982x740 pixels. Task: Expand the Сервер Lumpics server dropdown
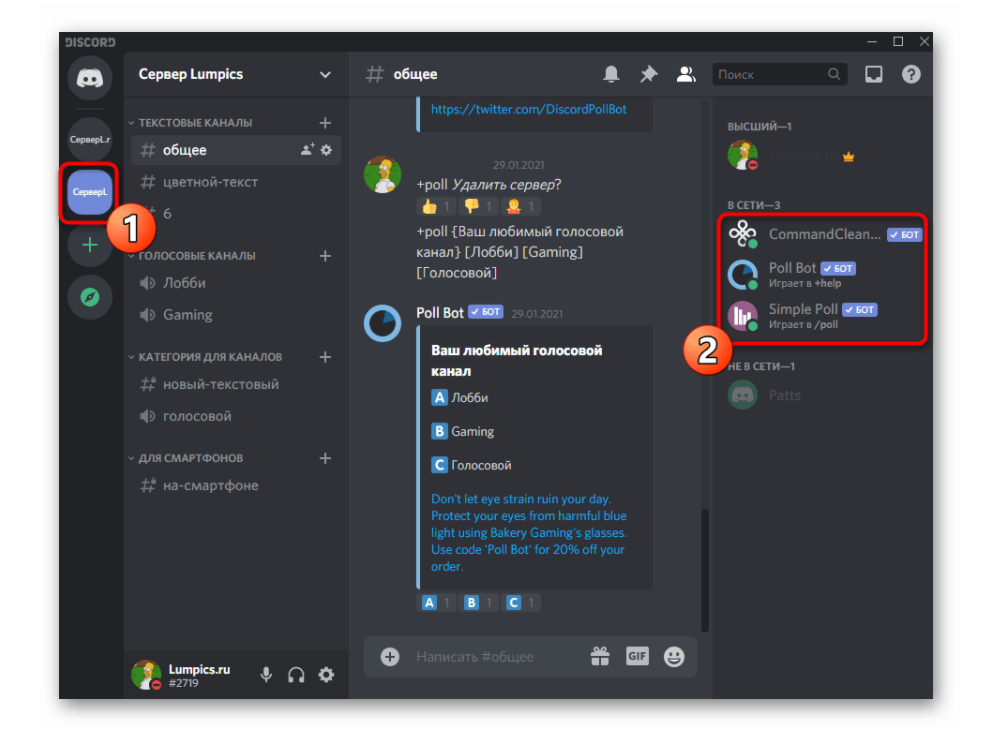[325, 74]
